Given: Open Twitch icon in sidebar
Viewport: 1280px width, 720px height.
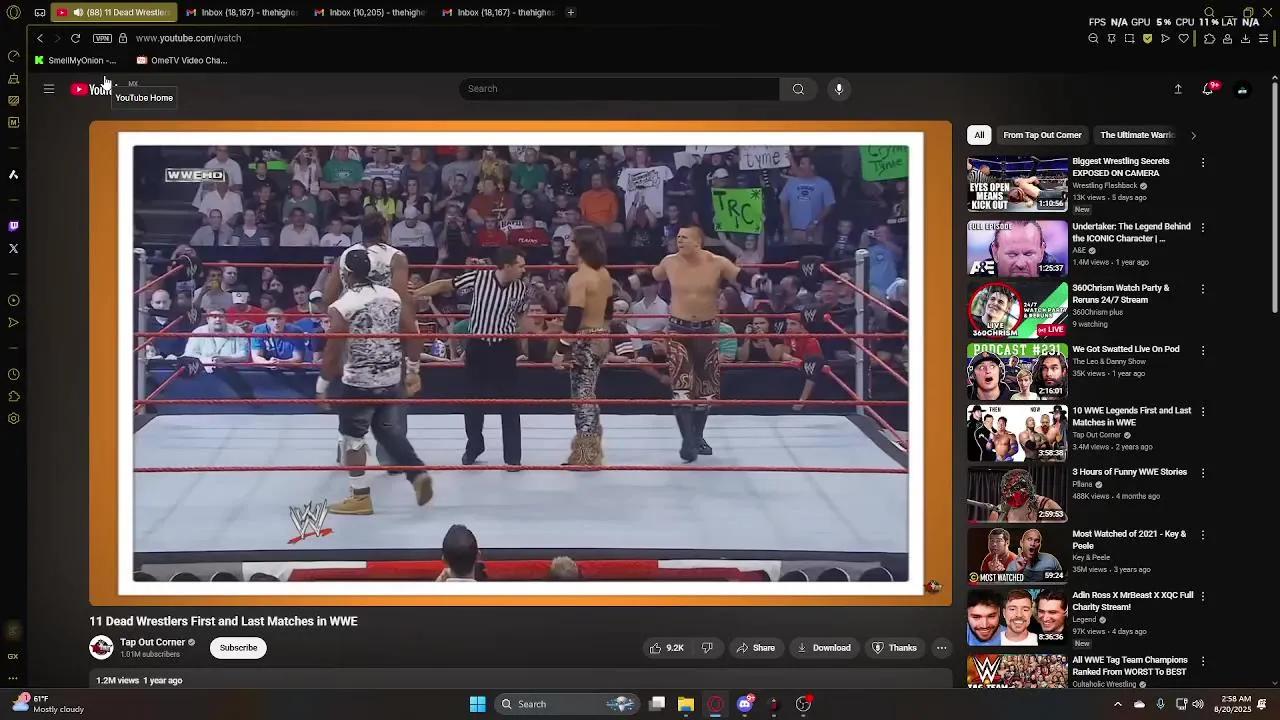Looking at the screenshot, I should tap(13, 226).
